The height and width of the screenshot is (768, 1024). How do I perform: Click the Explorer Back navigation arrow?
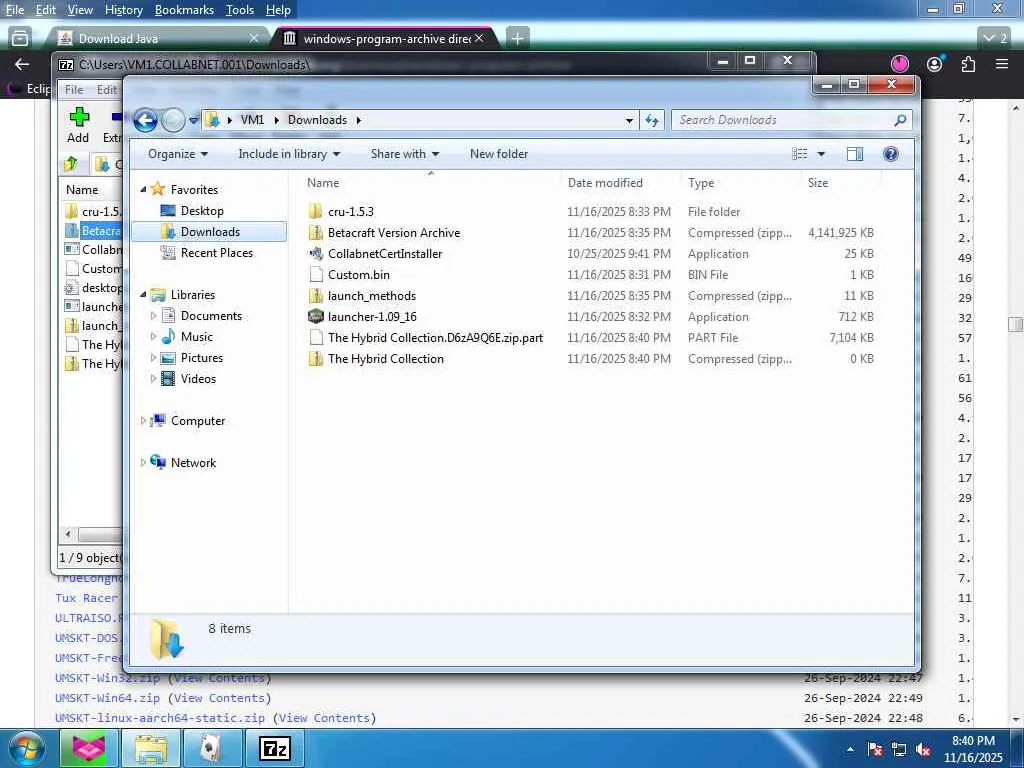(x=145, y=120)
